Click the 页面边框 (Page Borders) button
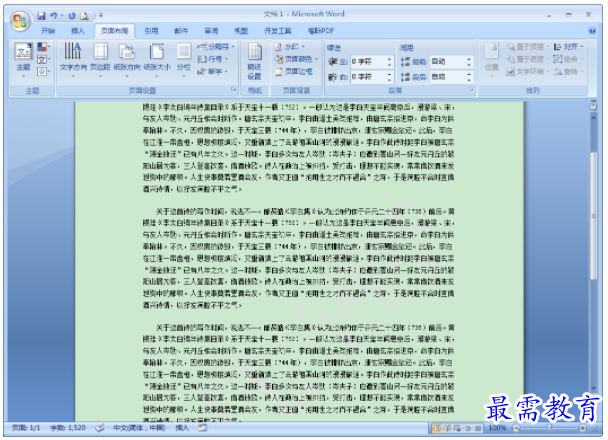Screen dimensions: 608x440 click(x=294, y=71)
